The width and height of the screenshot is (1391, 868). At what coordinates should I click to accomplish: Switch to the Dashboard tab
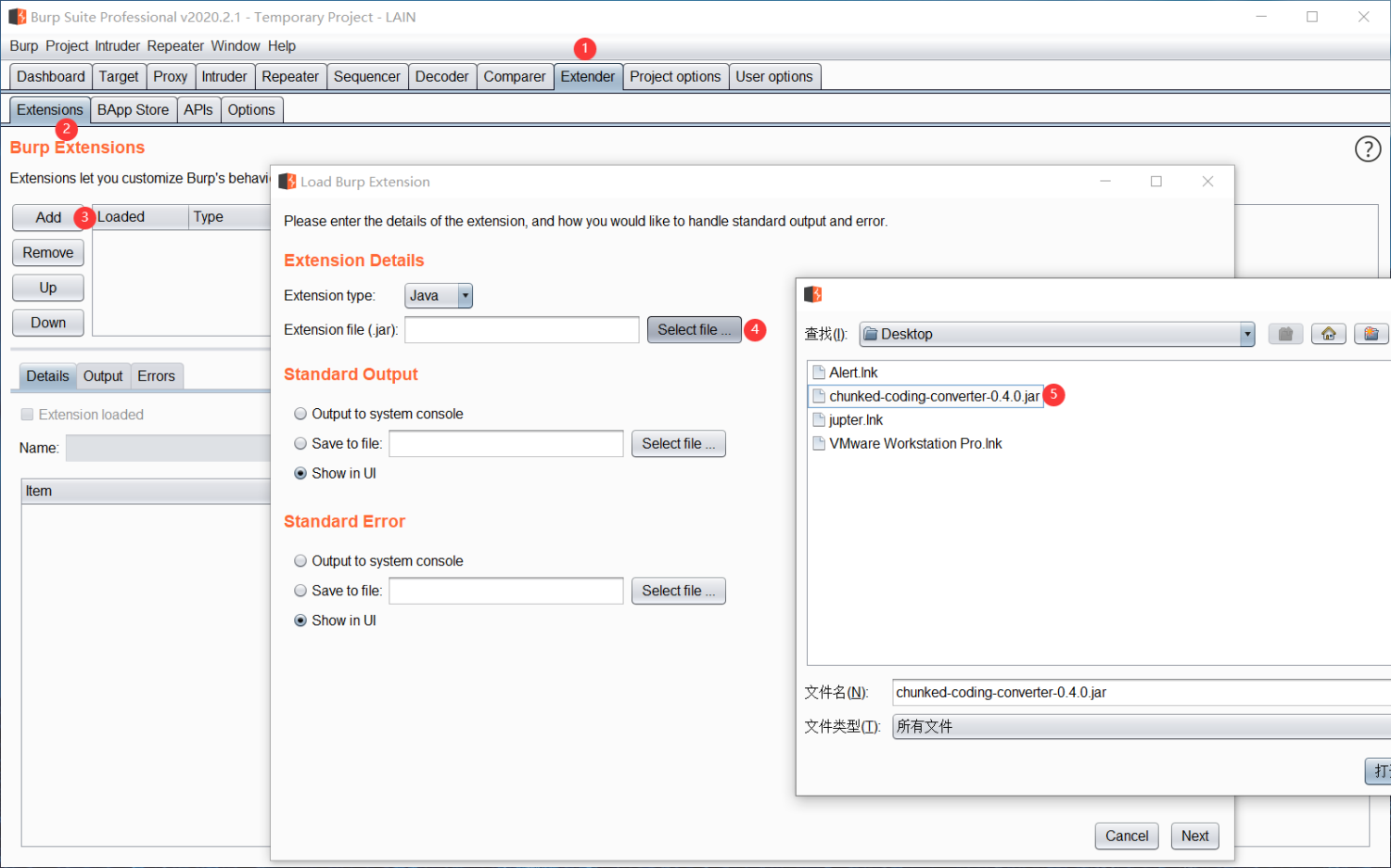click(x=51, y=76)
